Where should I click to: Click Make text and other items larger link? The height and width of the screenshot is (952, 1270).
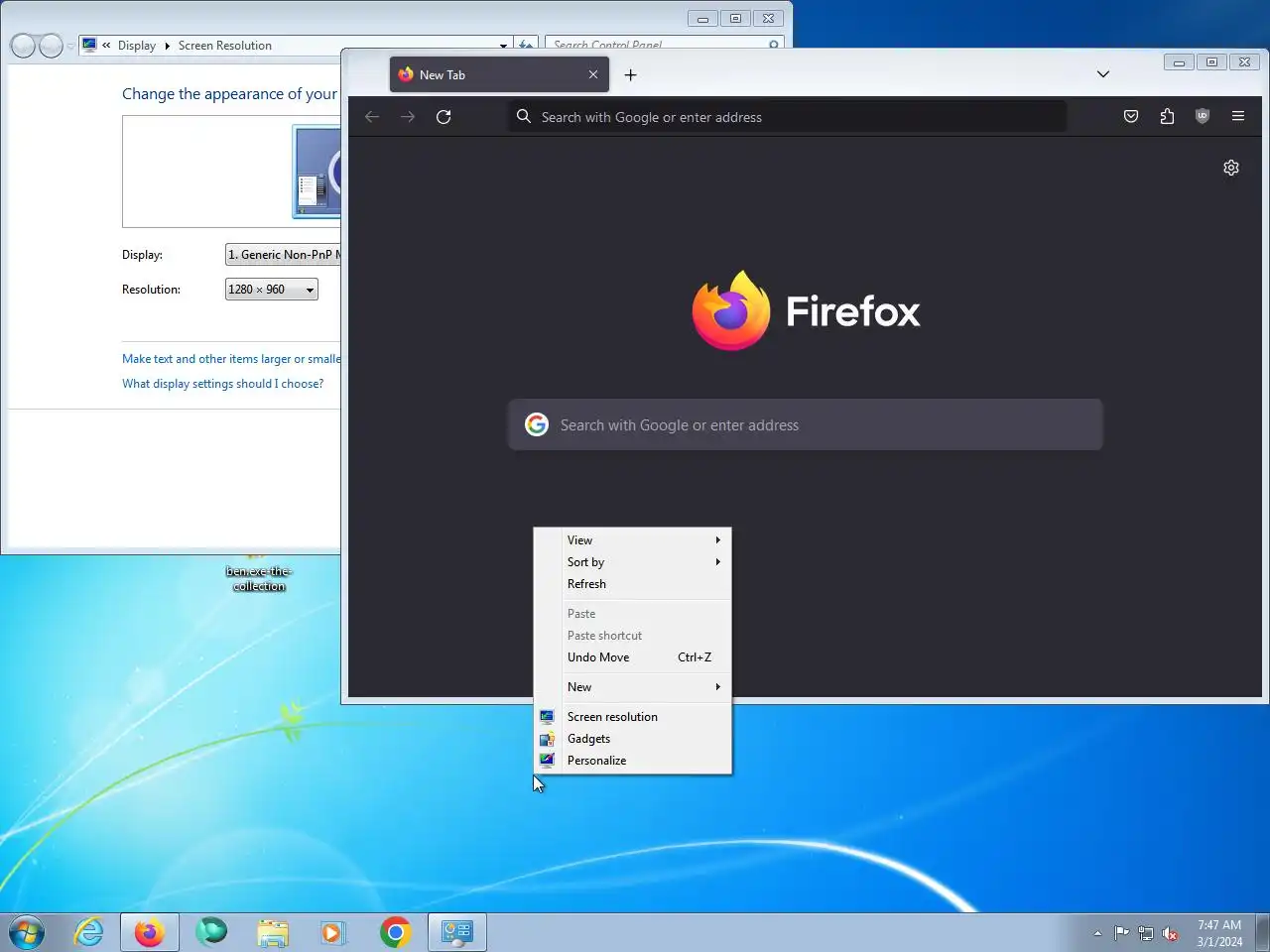tap(231, 359)
